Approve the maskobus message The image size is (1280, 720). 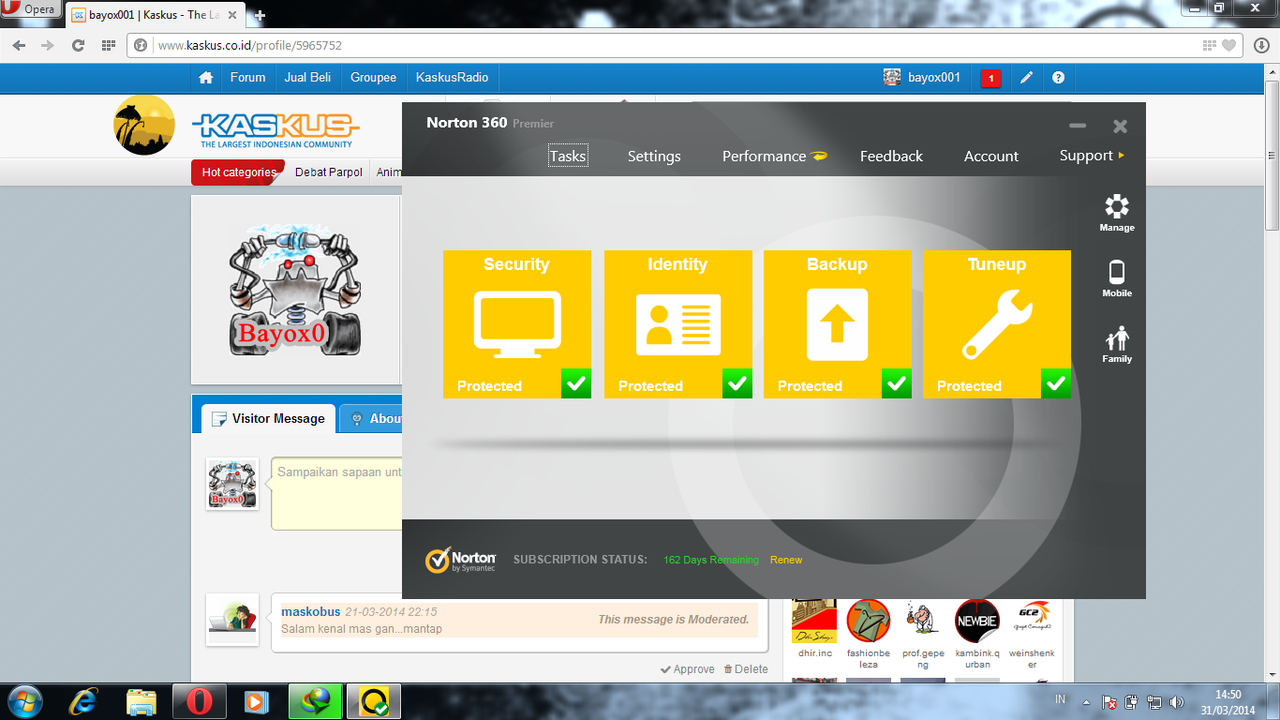click(x=688, y=669)
